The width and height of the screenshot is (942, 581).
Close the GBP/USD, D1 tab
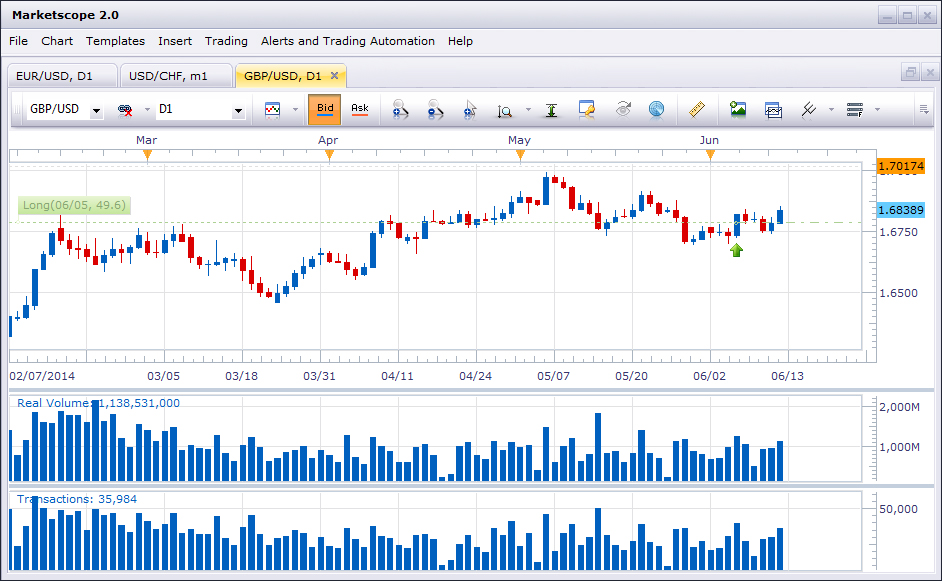334,76
